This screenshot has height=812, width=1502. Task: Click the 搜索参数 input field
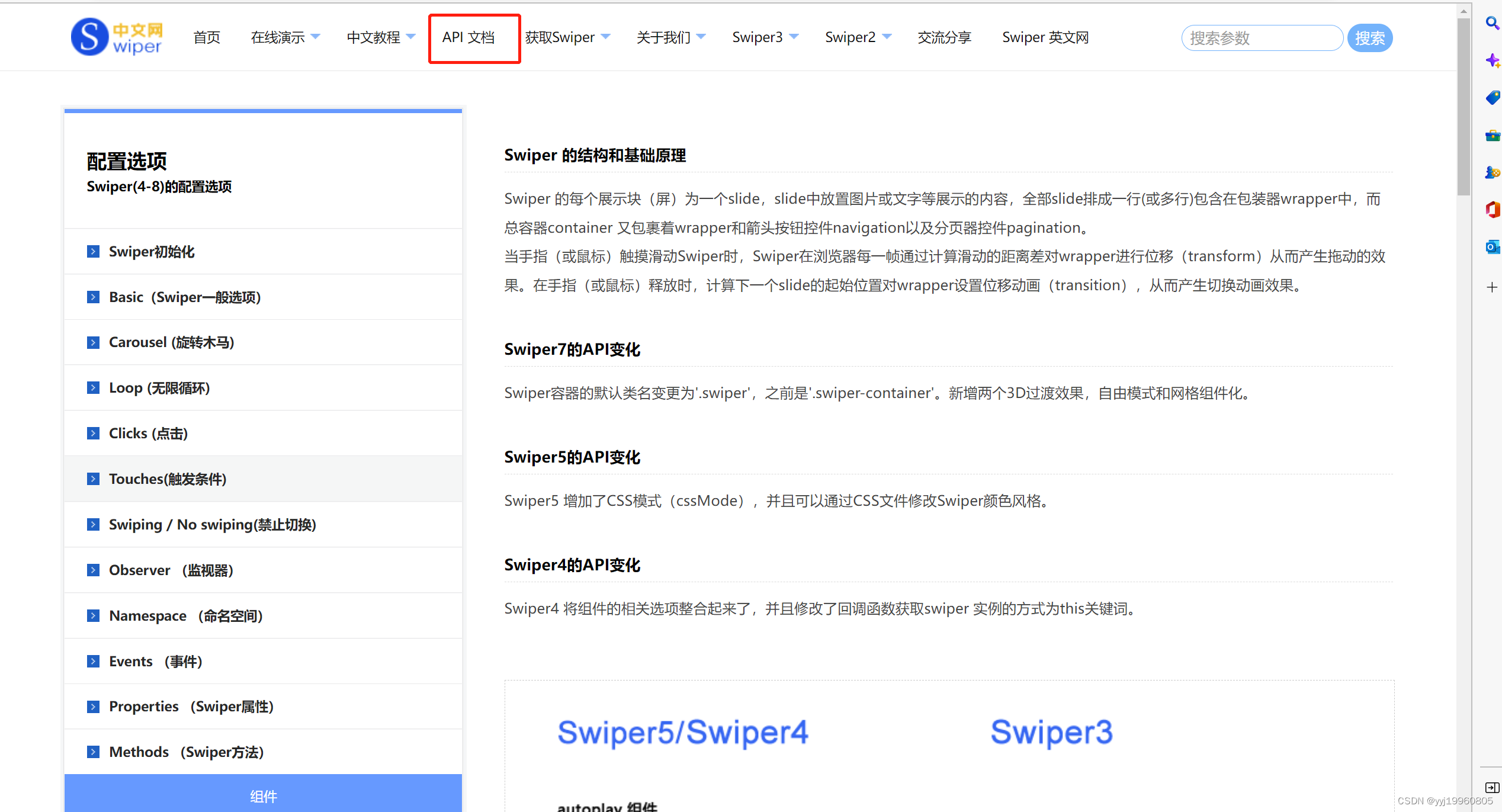coord(1262,37)
